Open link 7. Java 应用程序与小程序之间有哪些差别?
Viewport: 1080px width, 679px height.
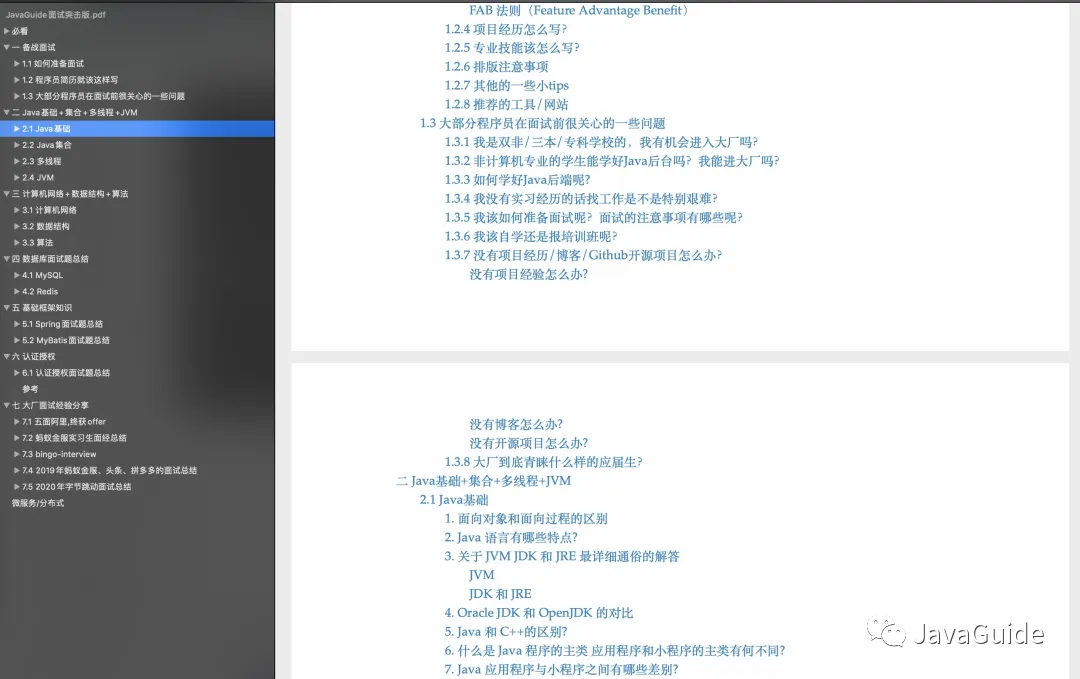(x=561, y=669)
